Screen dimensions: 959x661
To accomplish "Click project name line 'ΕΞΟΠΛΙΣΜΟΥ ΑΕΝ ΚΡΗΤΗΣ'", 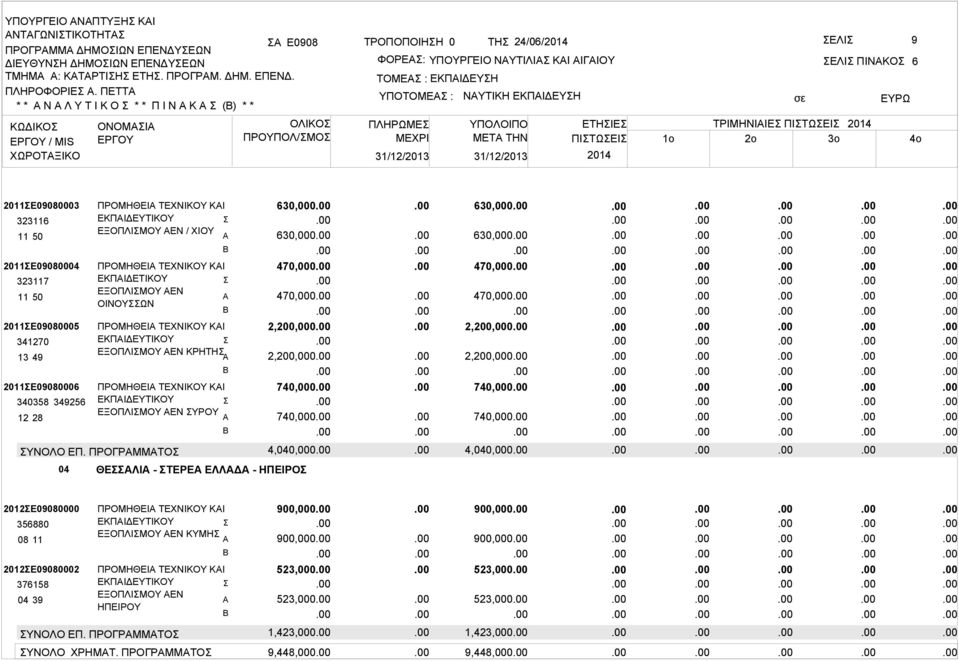I will point(160,352).
